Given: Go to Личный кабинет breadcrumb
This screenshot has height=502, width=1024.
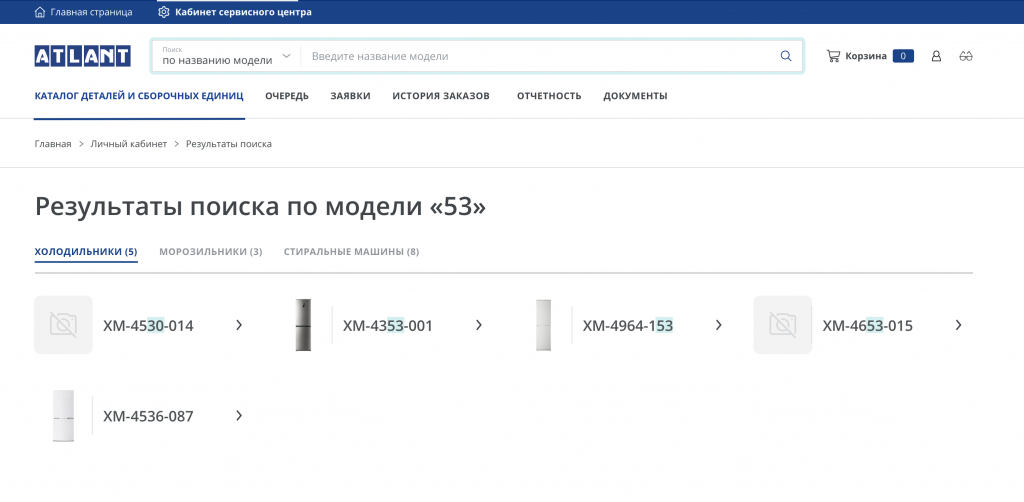Looking at the screenshot, I should [129, 144].
